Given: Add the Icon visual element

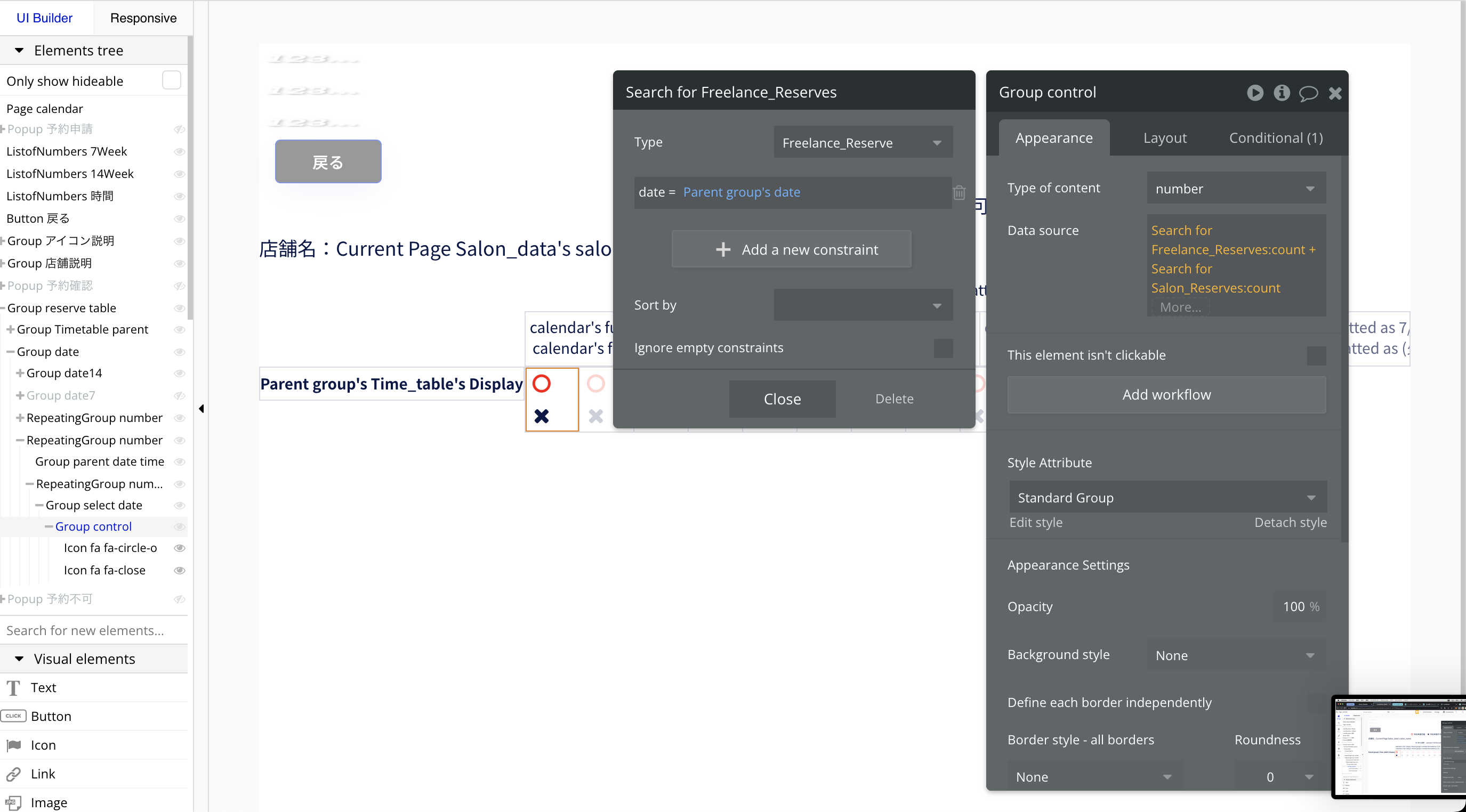Looking at the screenshot, I should [43, 745].
